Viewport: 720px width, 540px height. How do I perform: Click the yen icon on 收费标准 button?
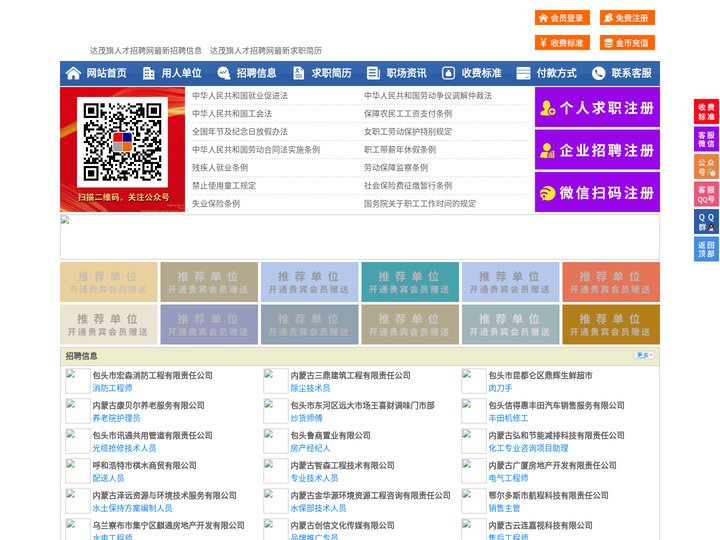543,43
